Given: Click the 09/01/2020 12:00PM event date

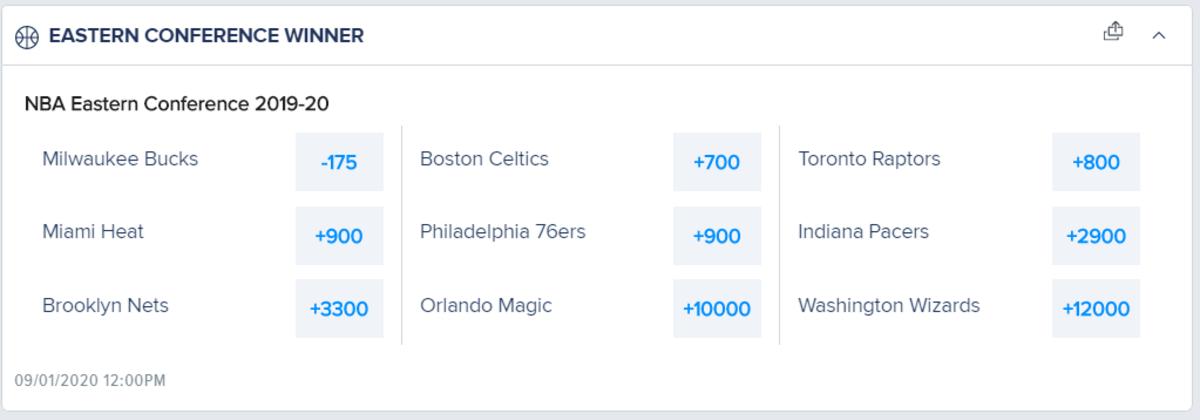Looking at the screenshot, I should tap(90, 380).
